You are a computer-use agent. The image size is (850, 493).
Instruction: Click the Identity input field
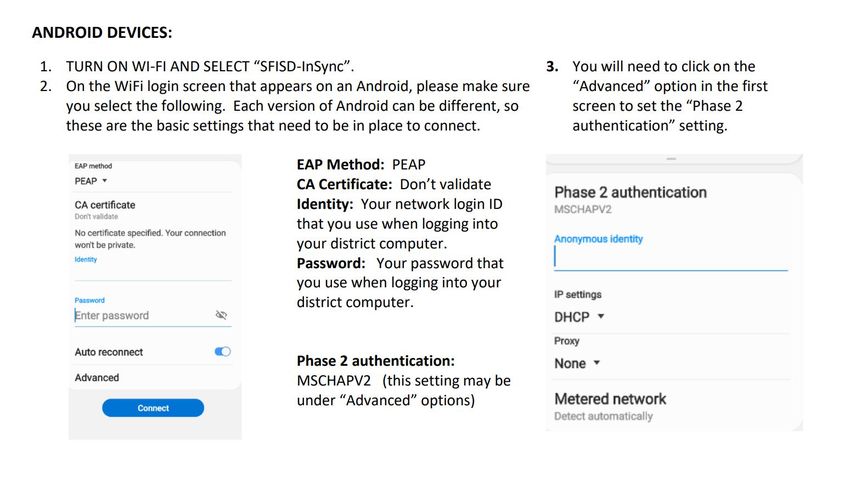click(x=152, y=273)
